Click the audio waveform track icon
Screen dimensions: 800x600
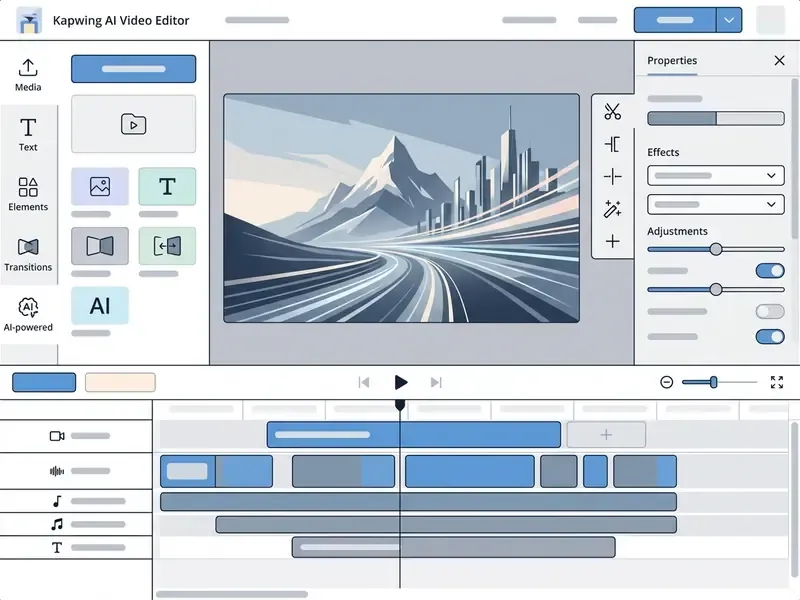[57, 471]
